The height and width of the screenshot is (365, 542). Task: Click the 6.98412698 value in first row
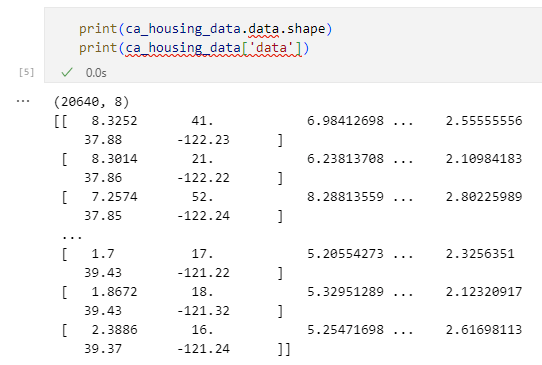[x=345, y=121]
